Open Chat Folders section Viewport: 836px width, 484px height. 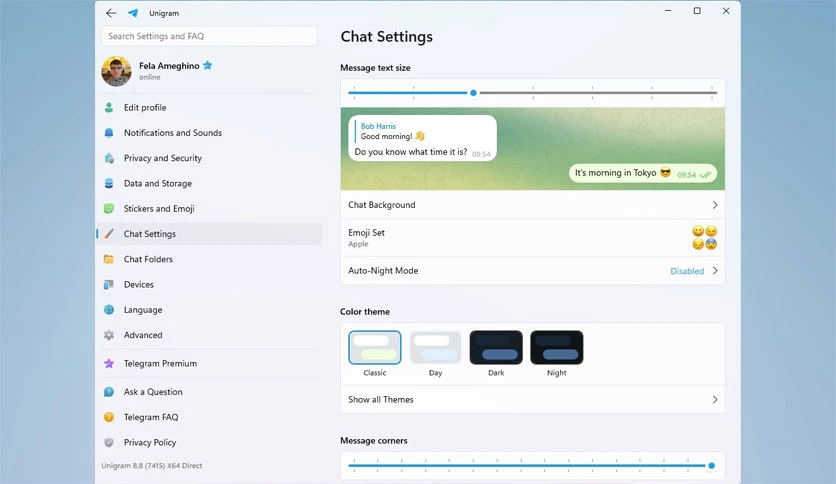(x=210, y=259)
